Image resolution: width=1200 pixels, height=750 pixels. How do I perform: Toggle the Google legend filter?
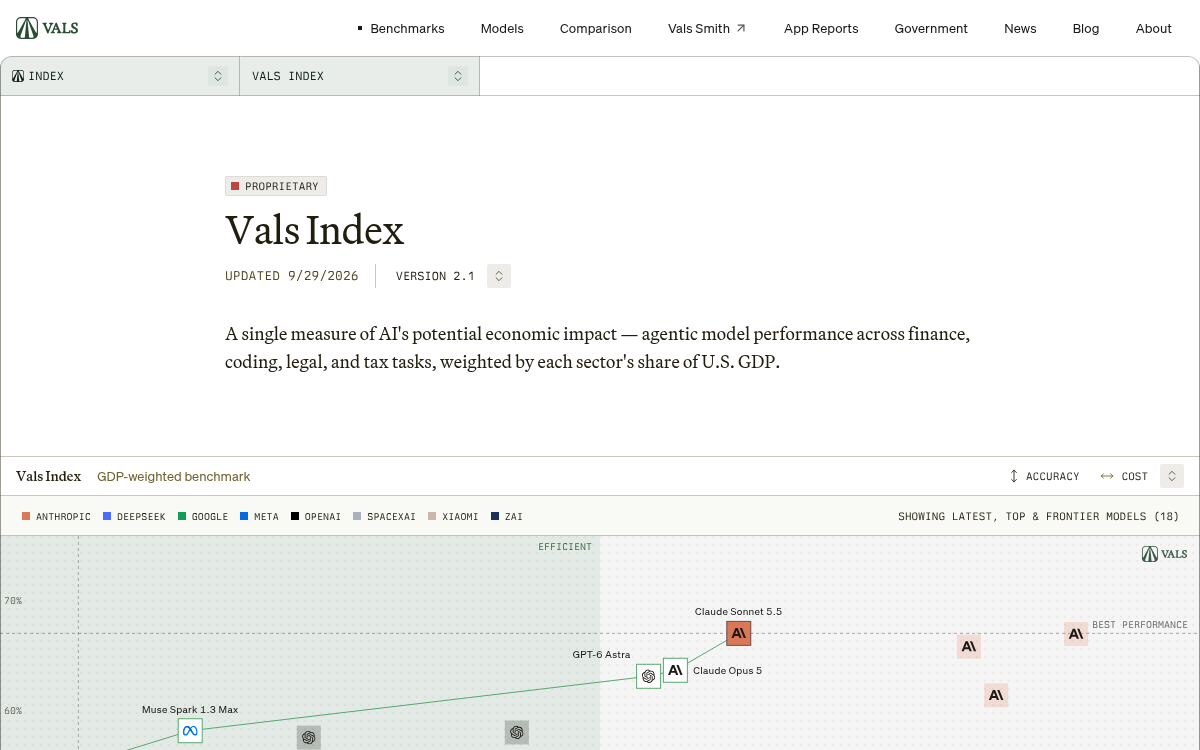click(x=203, y=517)
